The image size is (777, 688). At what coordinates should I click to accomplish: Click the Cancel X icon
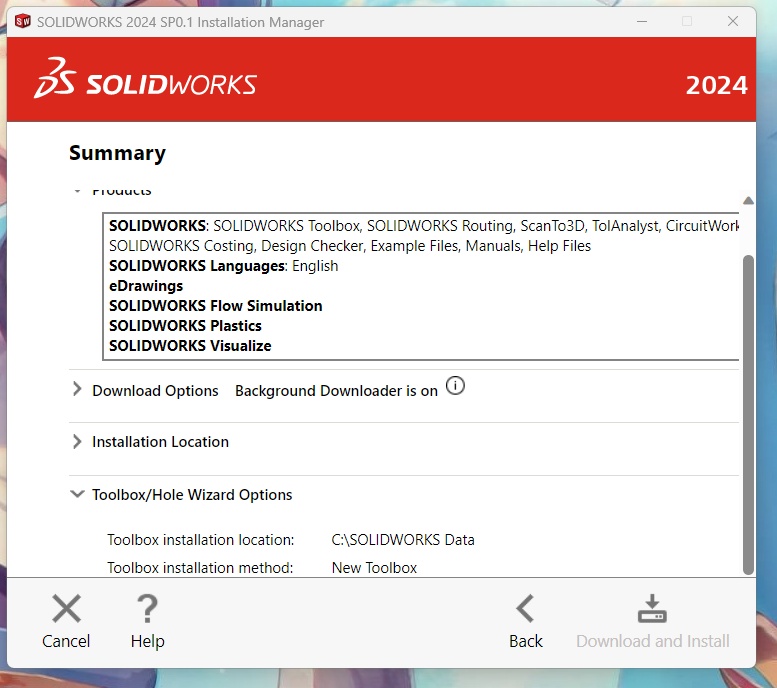tap(66, 608)
